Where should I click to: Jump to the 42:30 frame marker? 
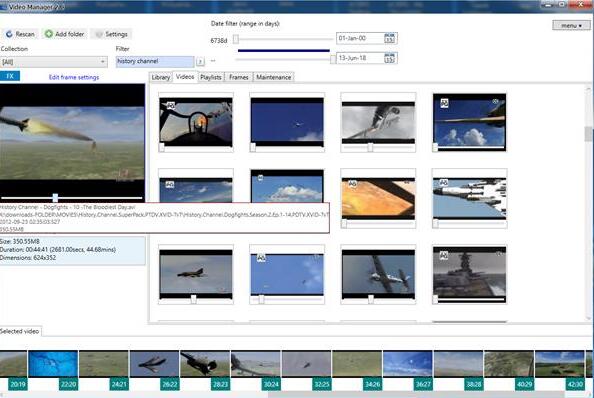pos(575,385)
